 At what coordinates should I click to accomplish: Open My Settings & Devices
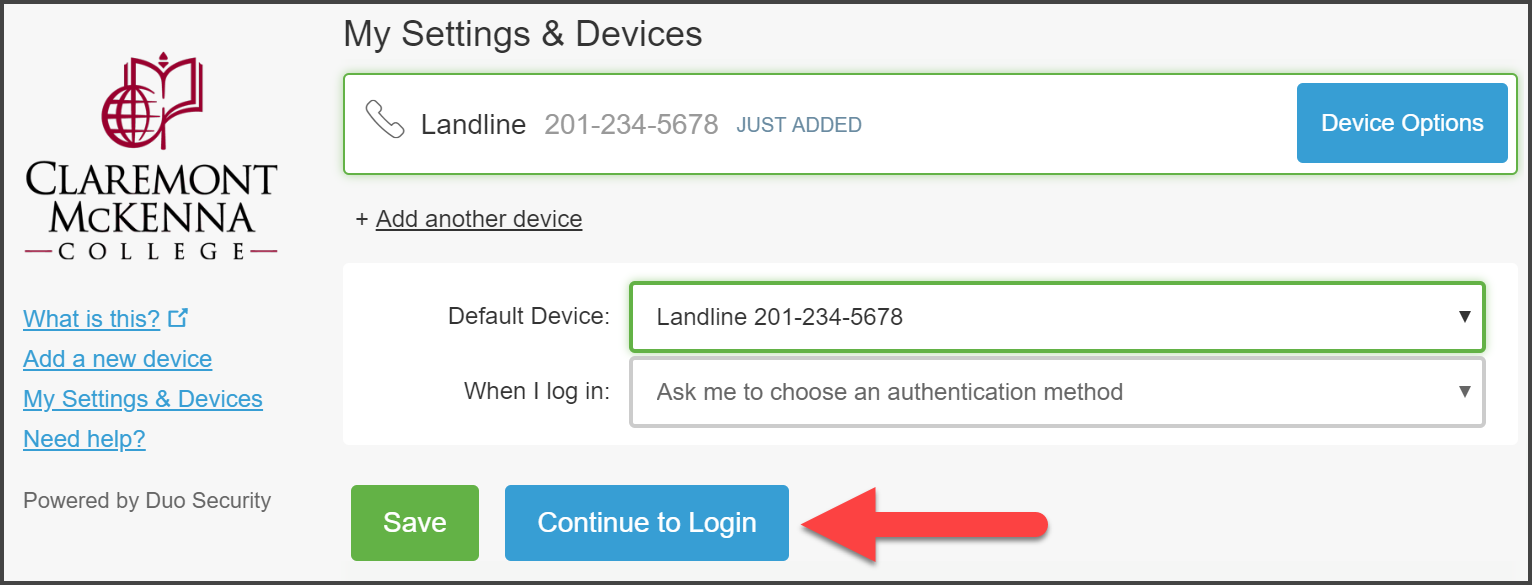[x=142, y=398]
